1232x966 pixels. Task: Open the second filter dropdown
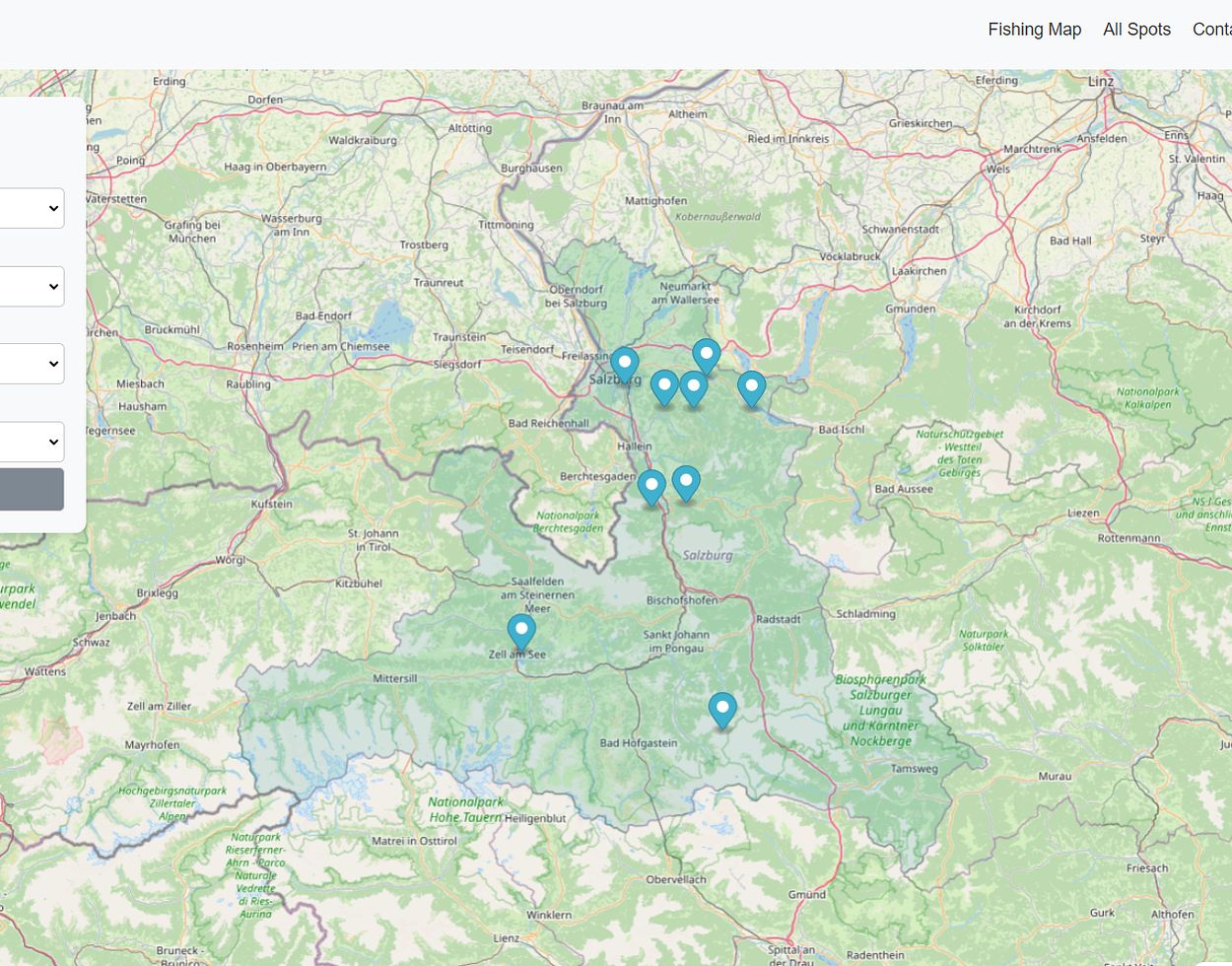coord(32,287)
